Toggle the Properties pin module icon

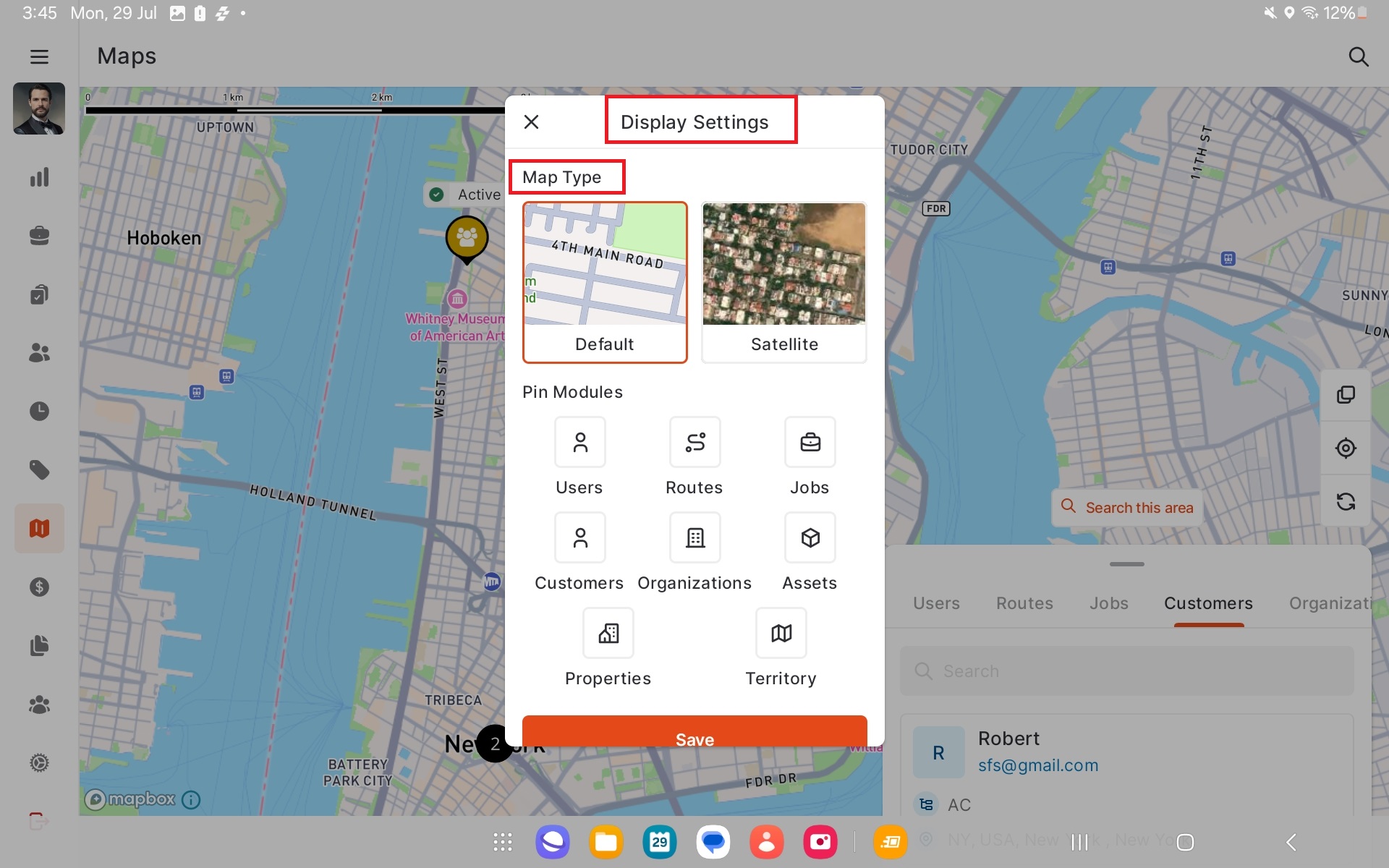pos(608,633)
